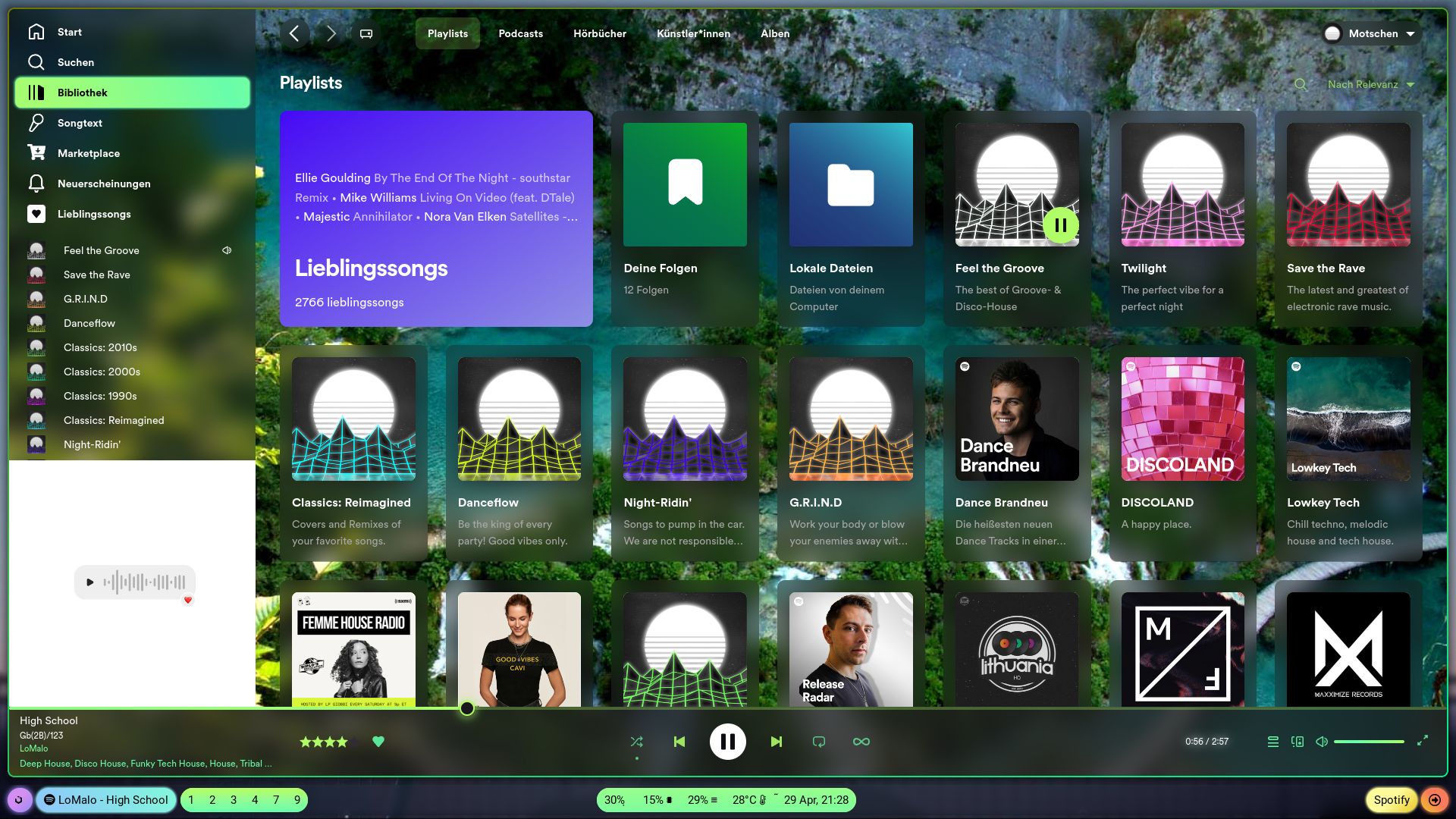This screenshot has height=819, width=1456.
Task: Switch to the Podcasts tab
Action: [x=520, y=33]
